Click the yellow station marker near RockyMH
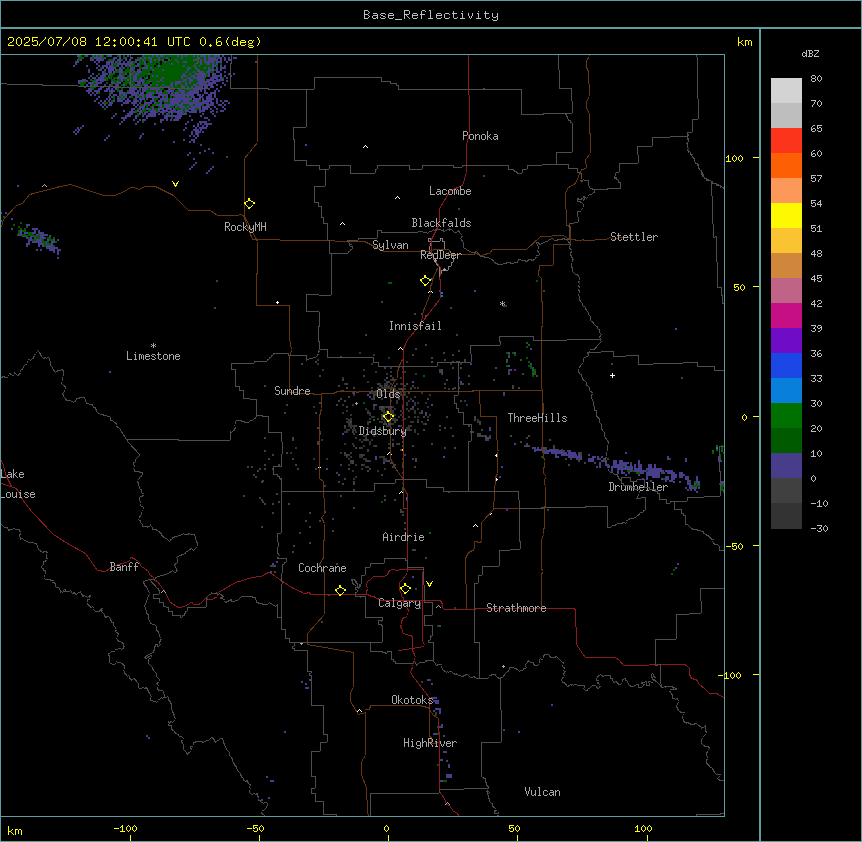 [x=249, y=204]
